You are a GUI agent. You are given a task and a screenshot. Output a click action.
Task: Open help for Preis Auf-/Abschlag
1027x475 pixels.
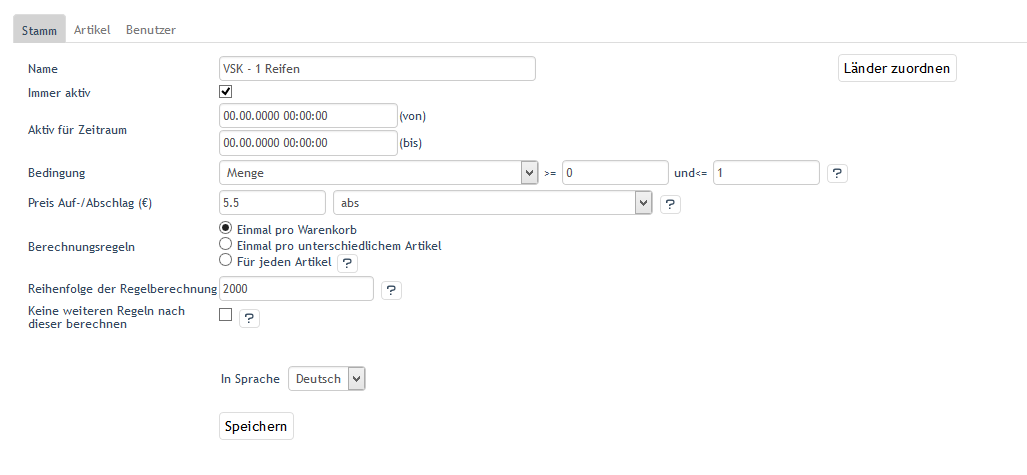(x=671, y=204)
